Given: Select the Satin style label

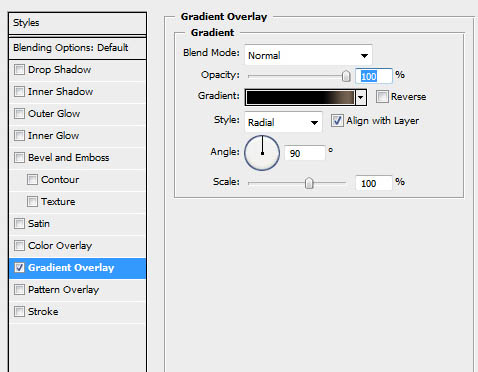Looking at the screenshot, I should 39,224.
